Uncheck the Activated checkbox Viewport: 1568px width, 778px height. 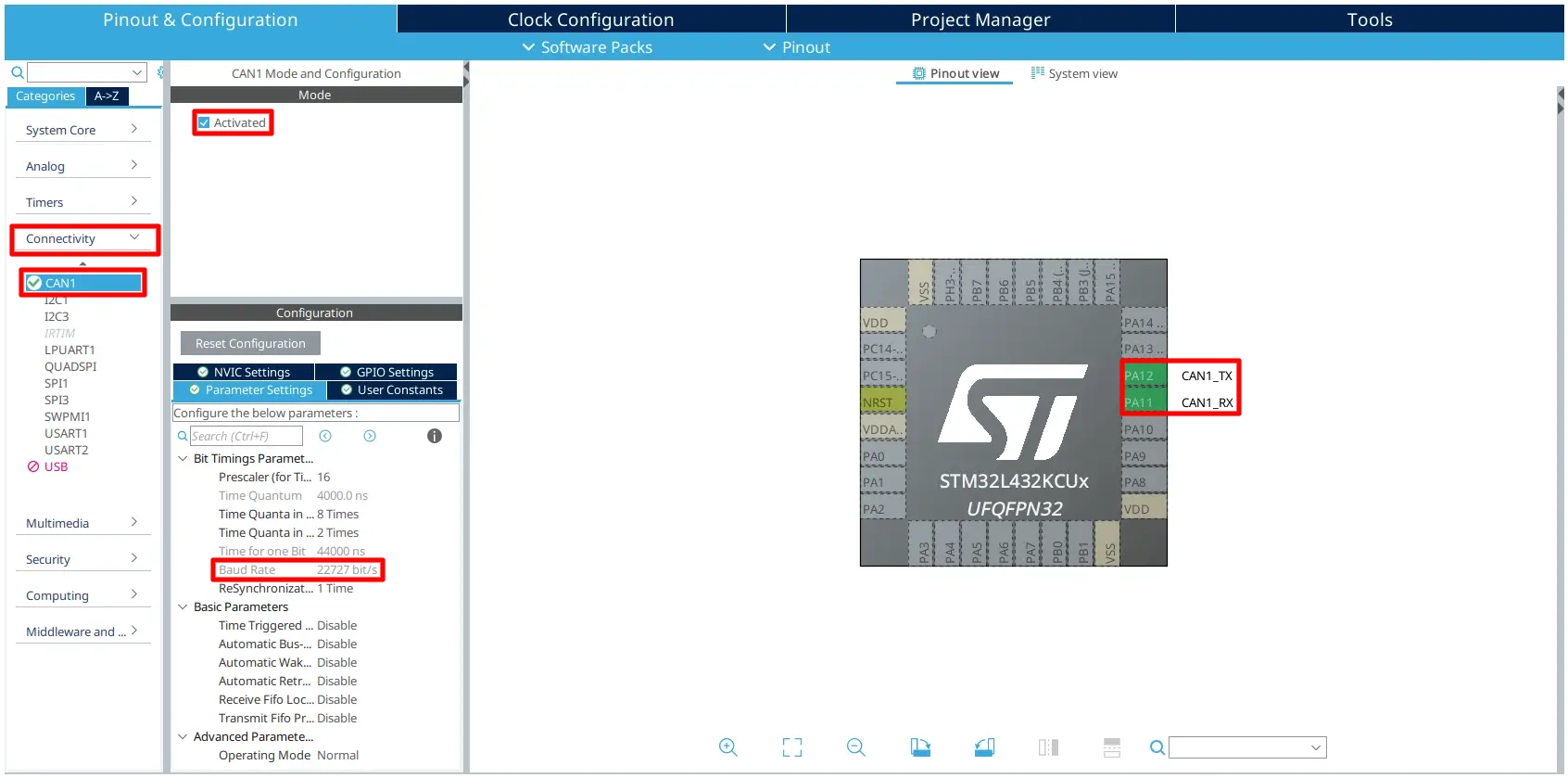pyautogui.click(x=204, y=122)
